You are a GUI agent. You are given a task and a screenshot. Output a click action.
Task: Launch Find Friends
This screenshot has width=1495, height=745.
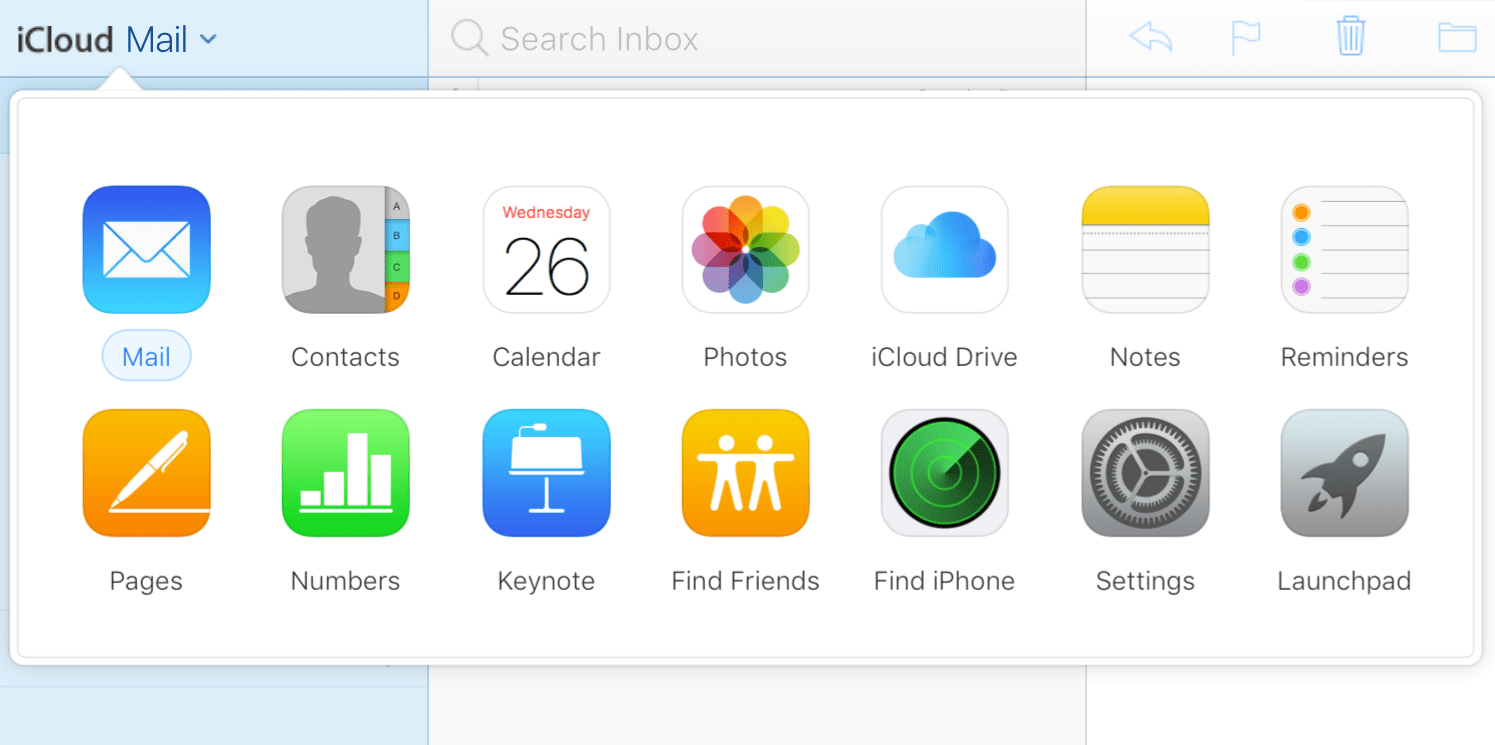click(x=745, y=472)
